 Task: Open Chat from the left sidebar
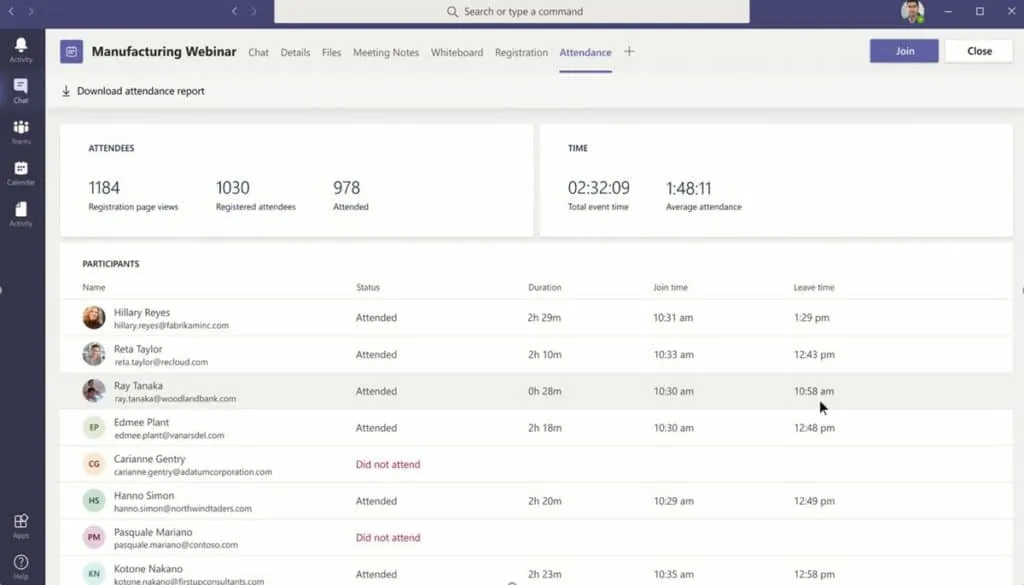(x=20, y=90)
